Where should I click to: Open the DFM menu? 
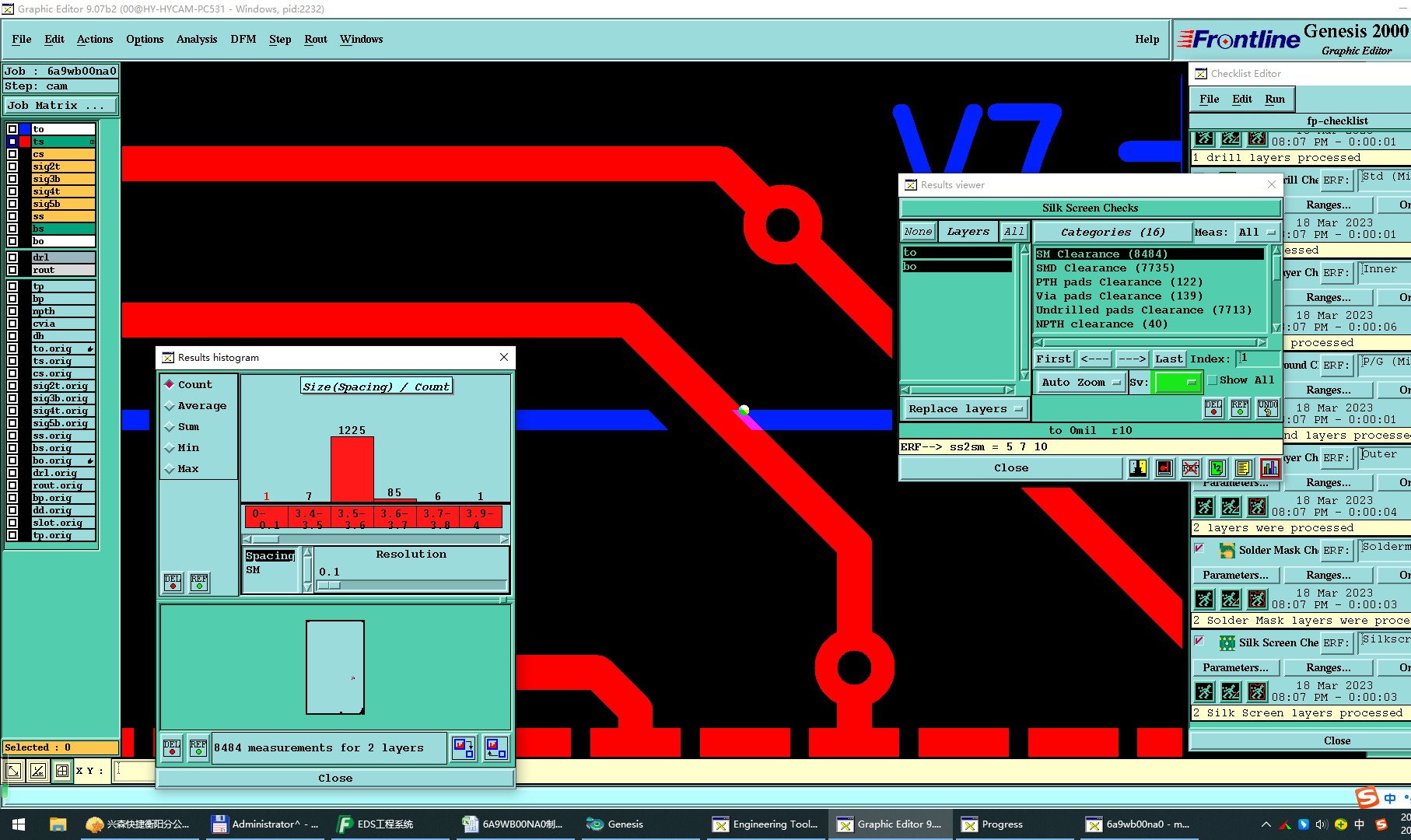(243, 39)
